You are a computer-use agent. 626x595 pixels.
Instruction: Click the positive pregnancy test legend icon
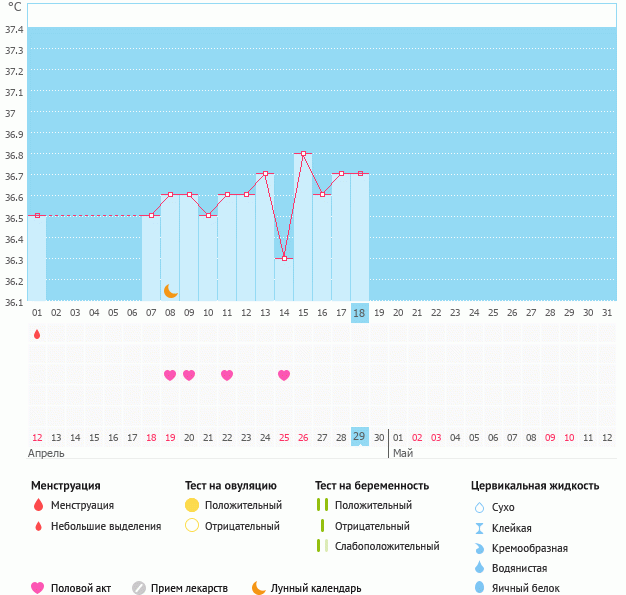pyautogui.click(x=322, y=505)
